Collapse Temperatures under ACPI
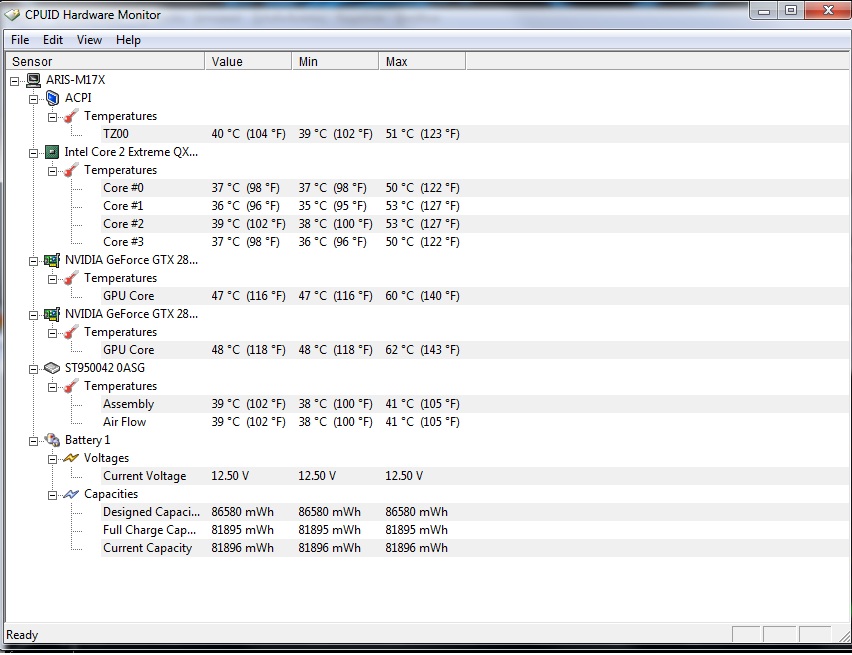852x655 pixels. pyautogui.click(x=53, y=117)
